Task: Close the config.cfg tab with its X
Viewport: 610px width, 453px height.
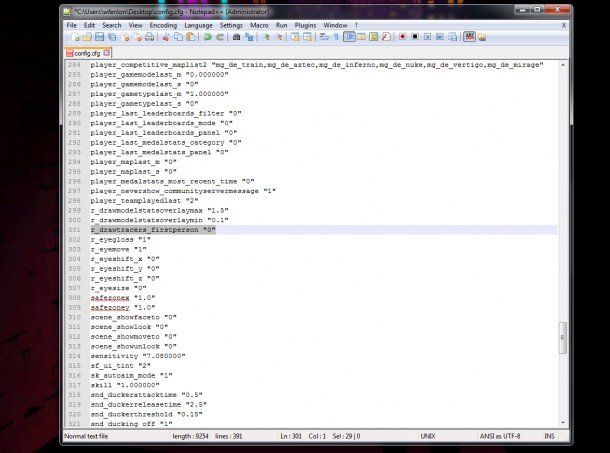Action: [107, 53]
